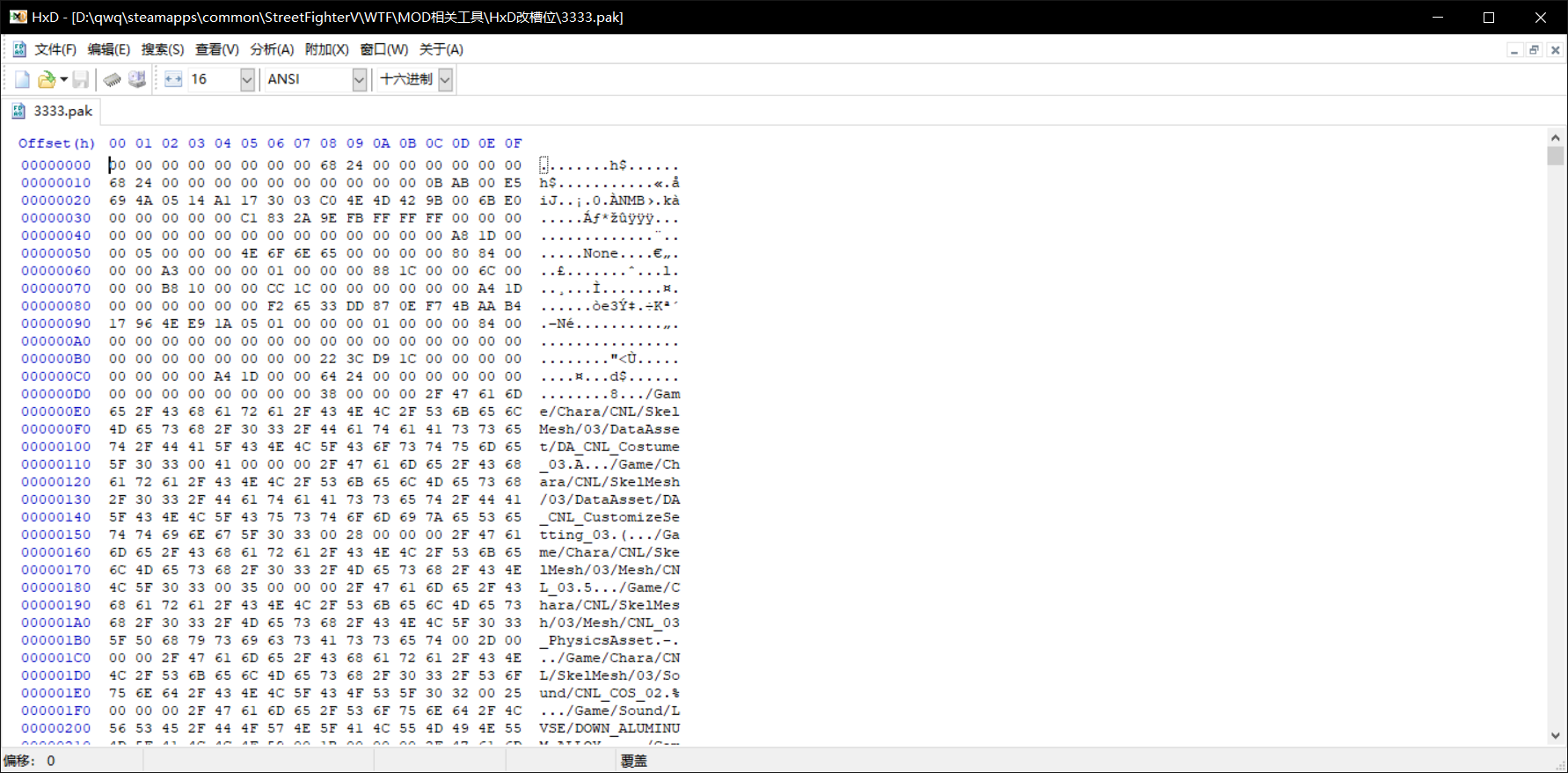
Task: Click decoded text 'und/CNL_COS_02.%'
Action: click(609, 693)
